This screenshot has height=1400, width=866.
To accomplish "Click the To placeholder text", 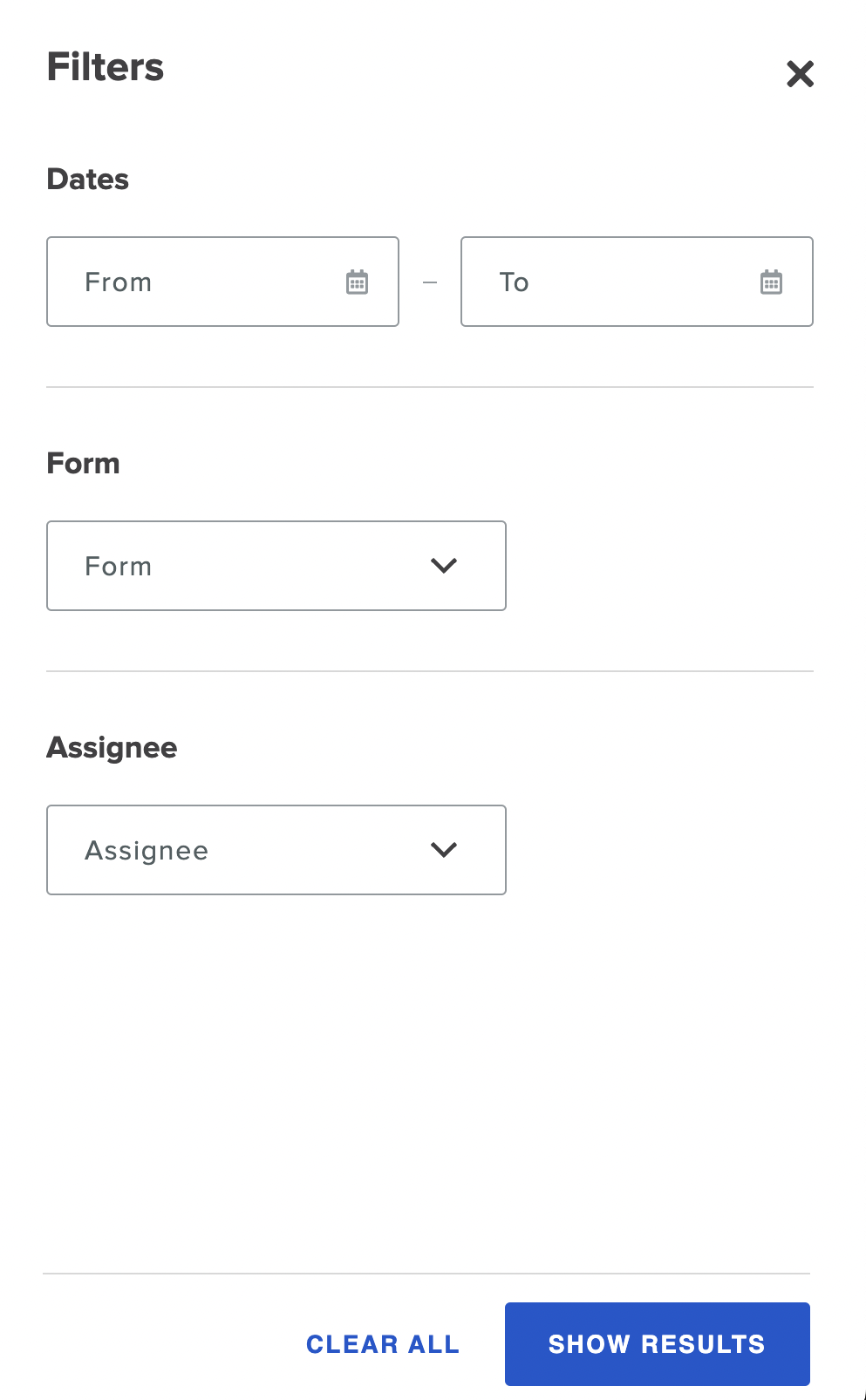I will point(515,282).
